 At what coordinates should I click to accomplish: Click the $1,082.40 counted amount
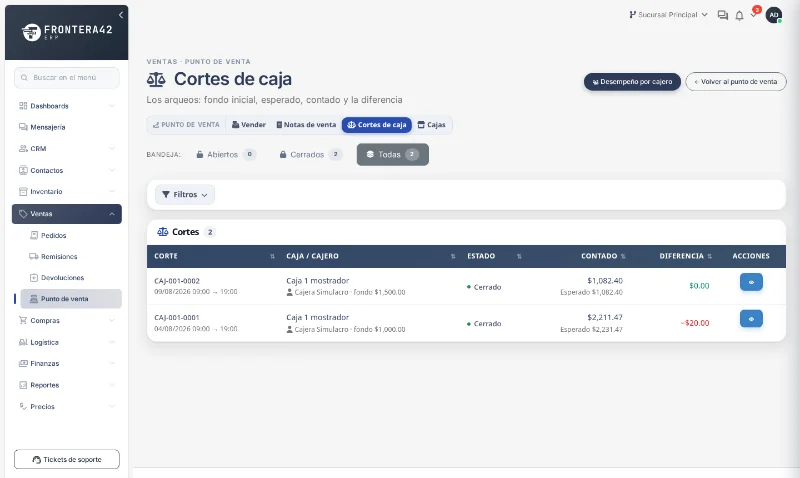(x=605, y=281)
